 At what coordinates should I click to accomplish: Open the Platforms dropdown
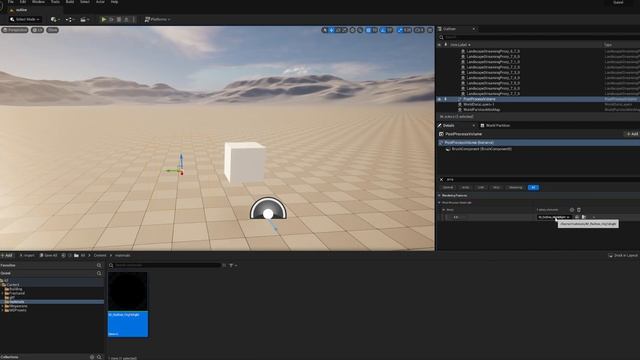click(x=158, y=19)
